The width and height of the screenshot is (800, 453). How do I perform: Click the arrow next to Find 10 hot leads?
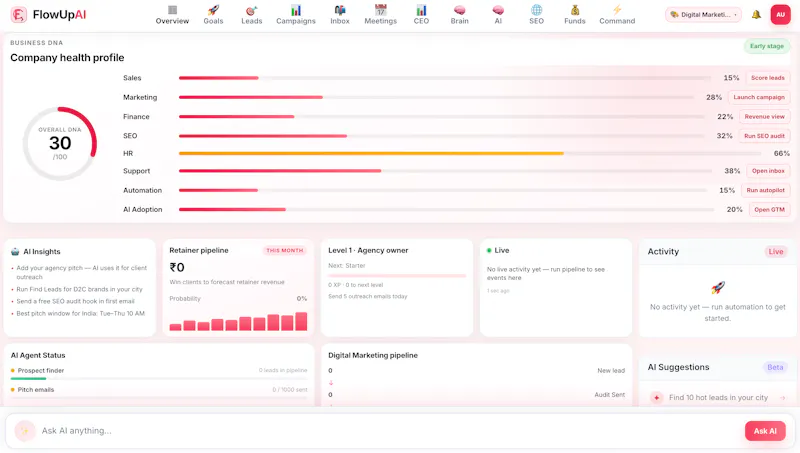coord(783,397)
